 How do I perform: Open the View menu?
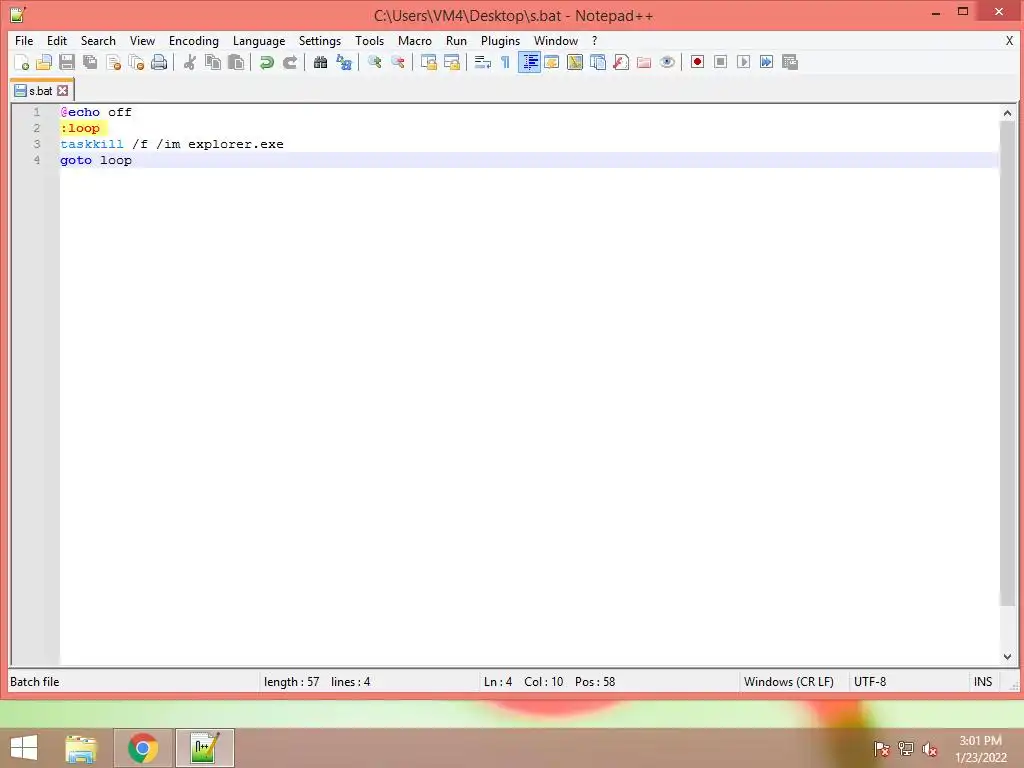[x=142, y=40]
